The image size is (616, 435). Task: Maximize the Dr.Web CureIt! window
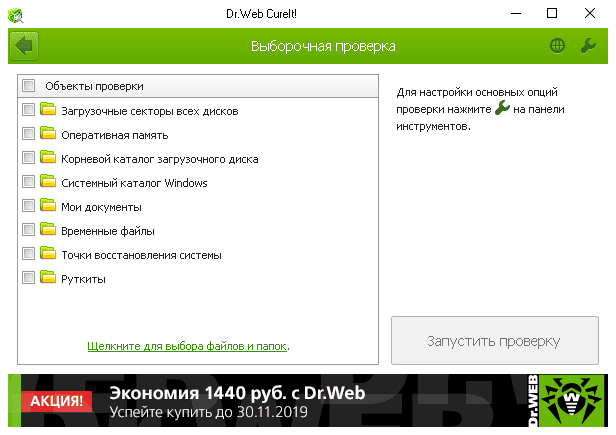click(552, 14)
